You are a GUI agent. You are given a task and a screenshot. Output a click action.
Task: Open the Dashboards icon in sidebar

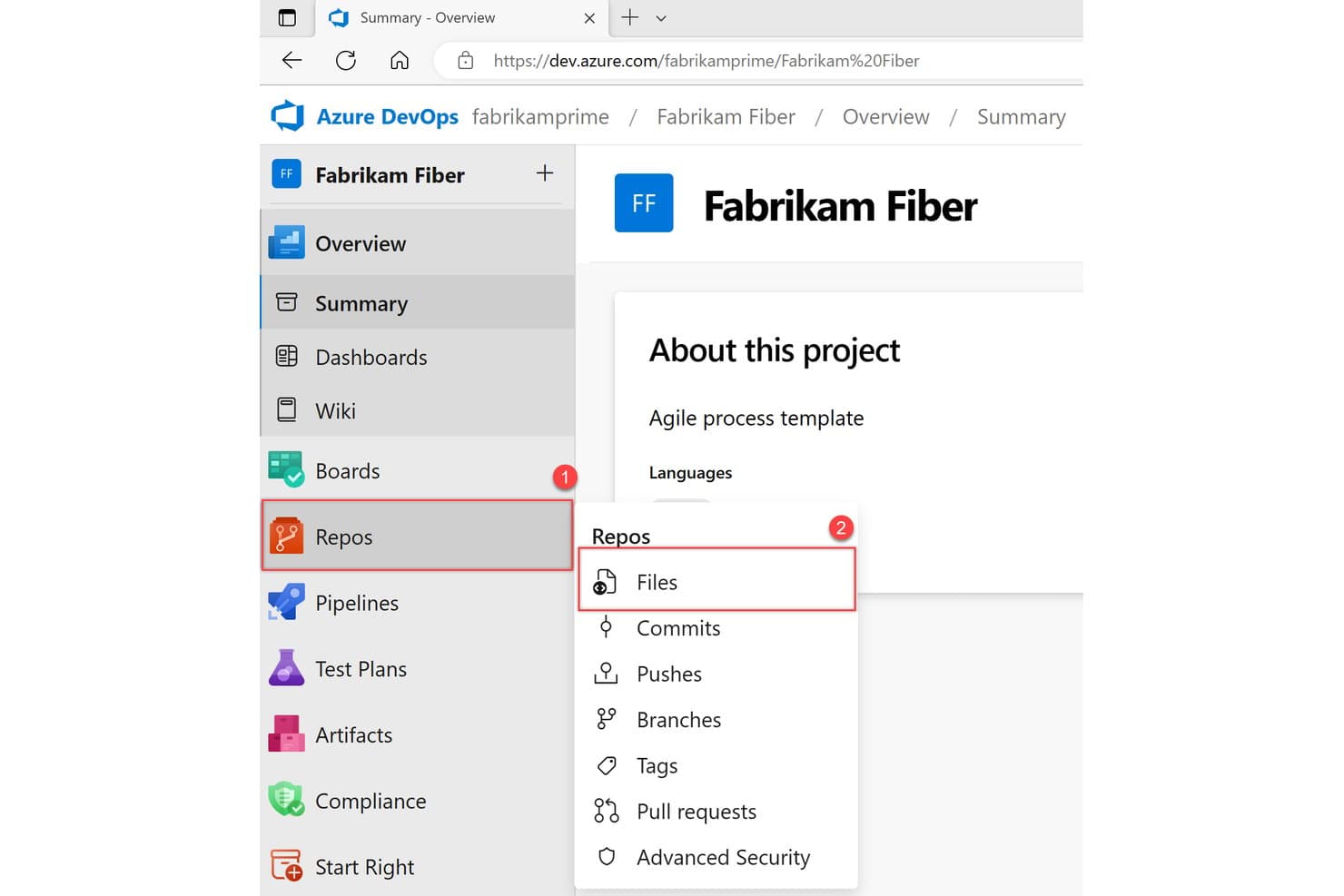(286, 356)
